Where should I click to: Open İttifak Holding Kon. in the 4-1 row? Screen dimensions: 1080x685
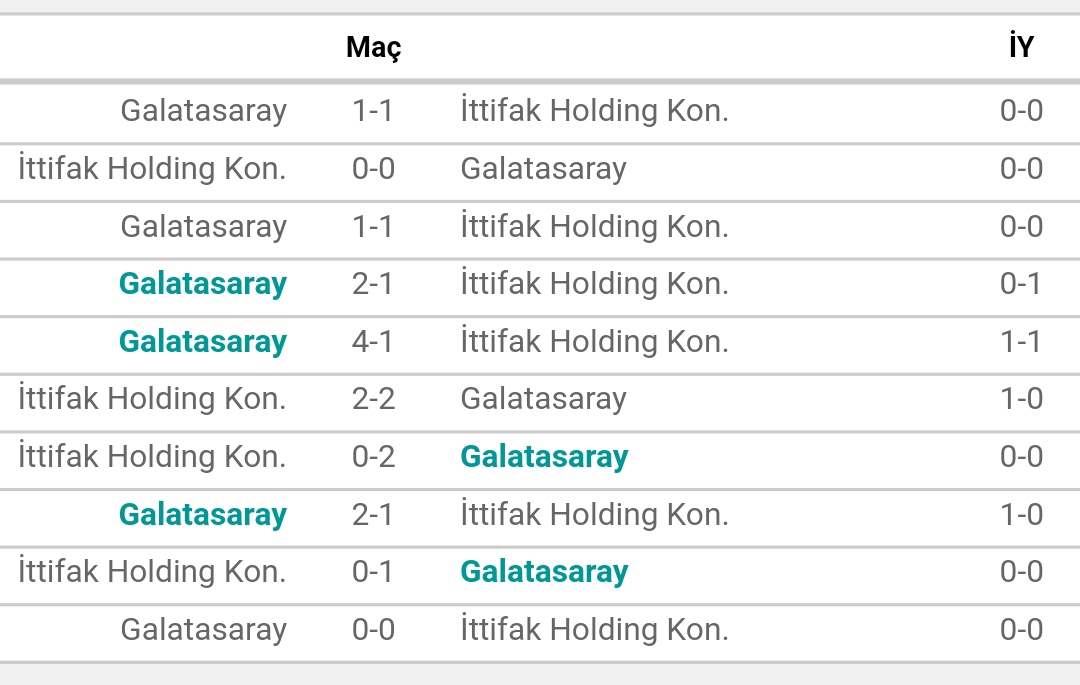594,341
